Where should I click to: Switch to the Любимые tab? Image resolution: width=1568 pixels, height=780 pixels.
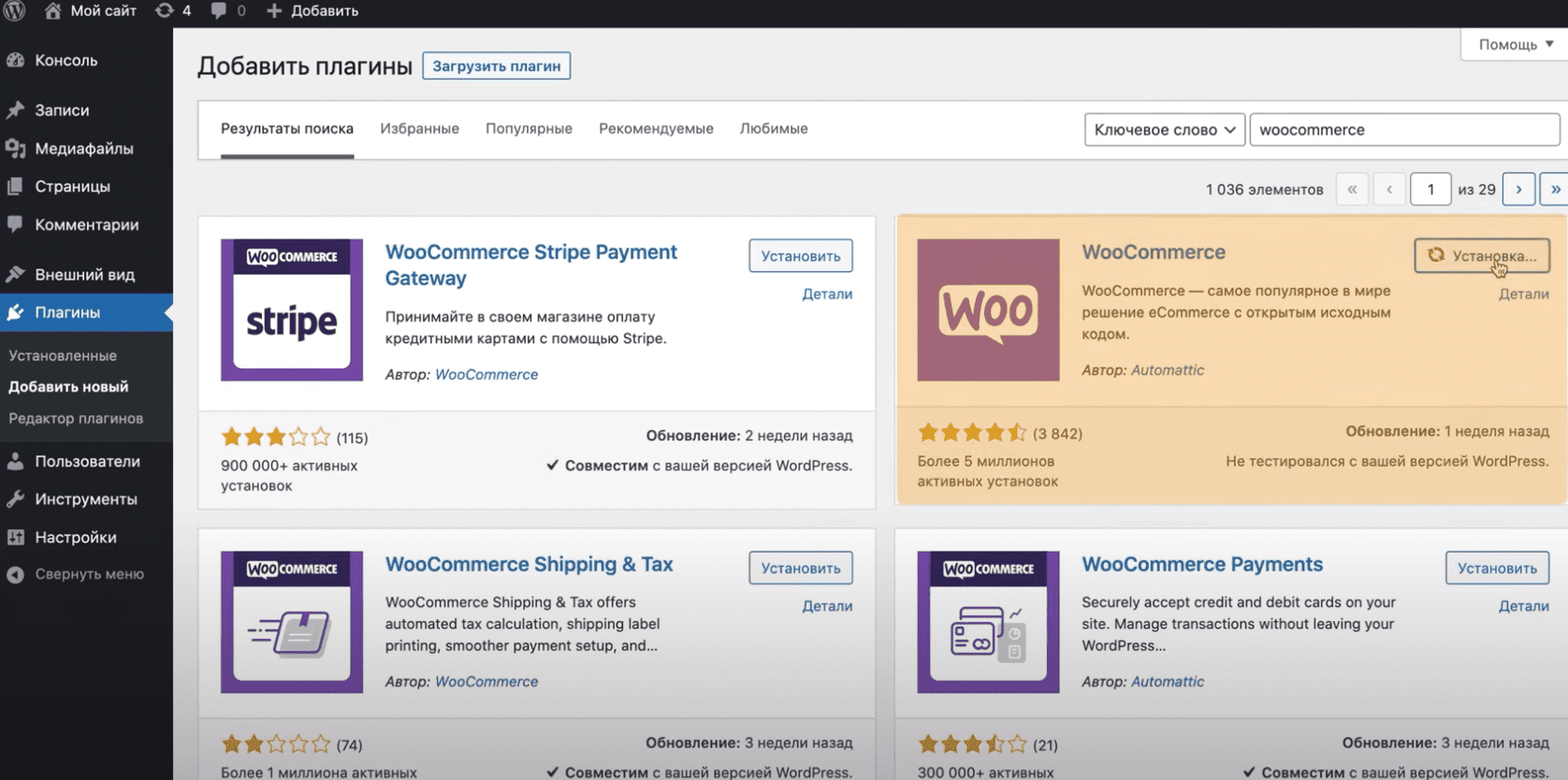pos(774,128)
